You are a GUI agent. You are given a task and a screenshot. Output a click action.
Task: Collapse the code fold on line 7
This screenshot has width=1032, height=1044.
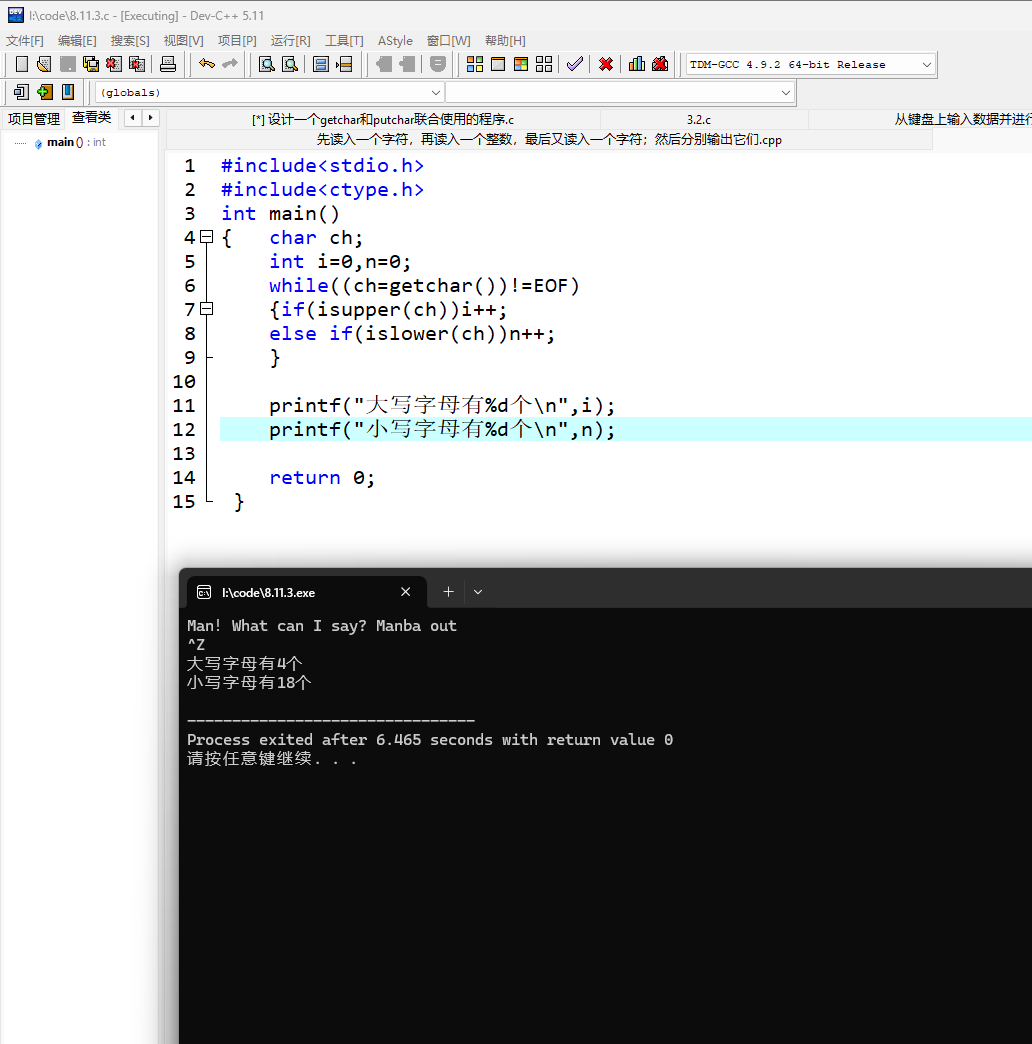coord(207,309)
